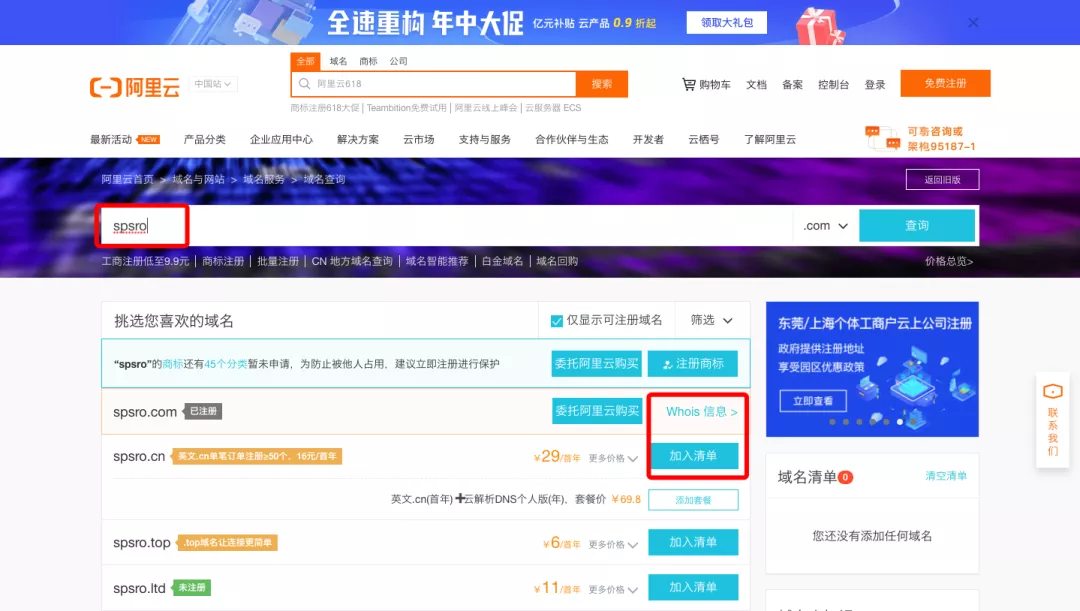Open the .com suffix dropdown
This screenshot has width=1080, height=611.
825,226
